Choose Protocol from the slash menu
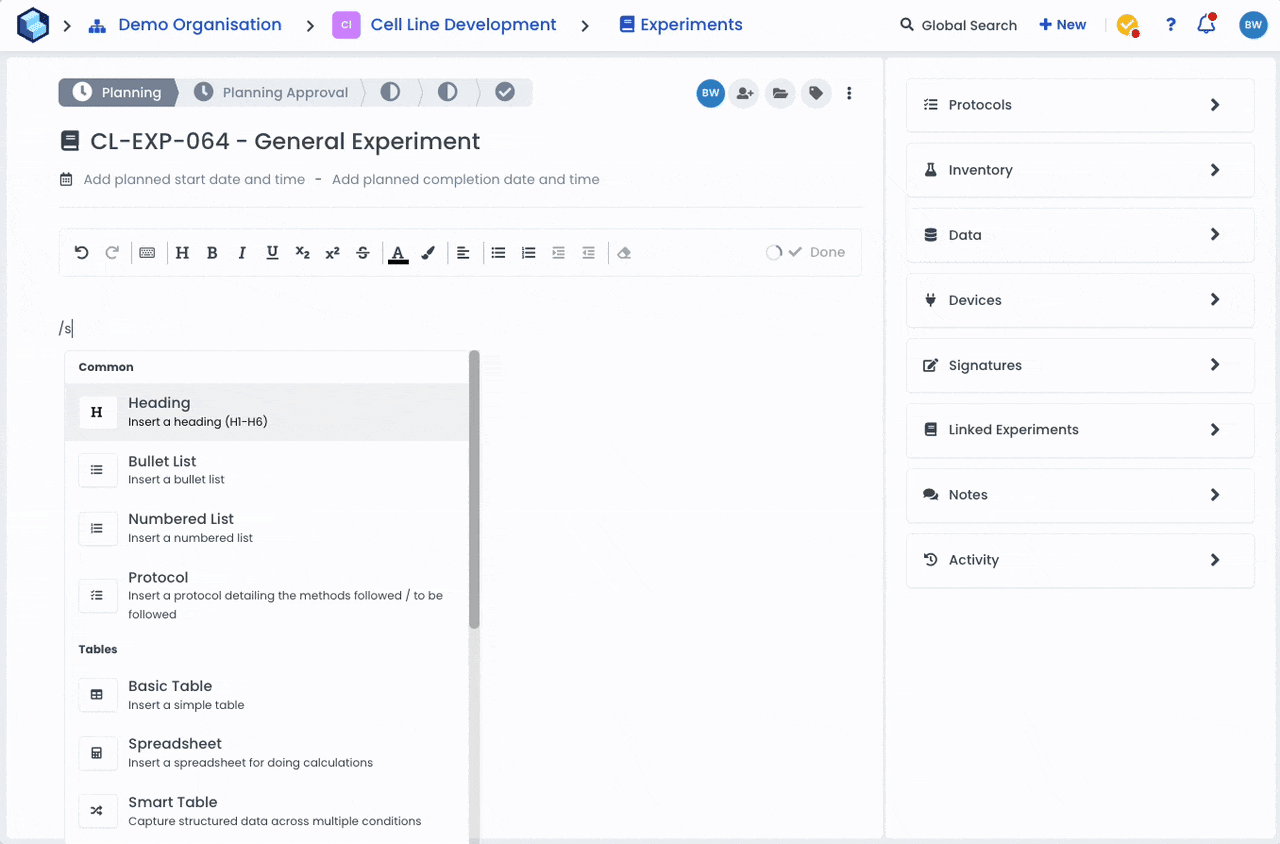The image size is (1280, 844). pos(266,596)
